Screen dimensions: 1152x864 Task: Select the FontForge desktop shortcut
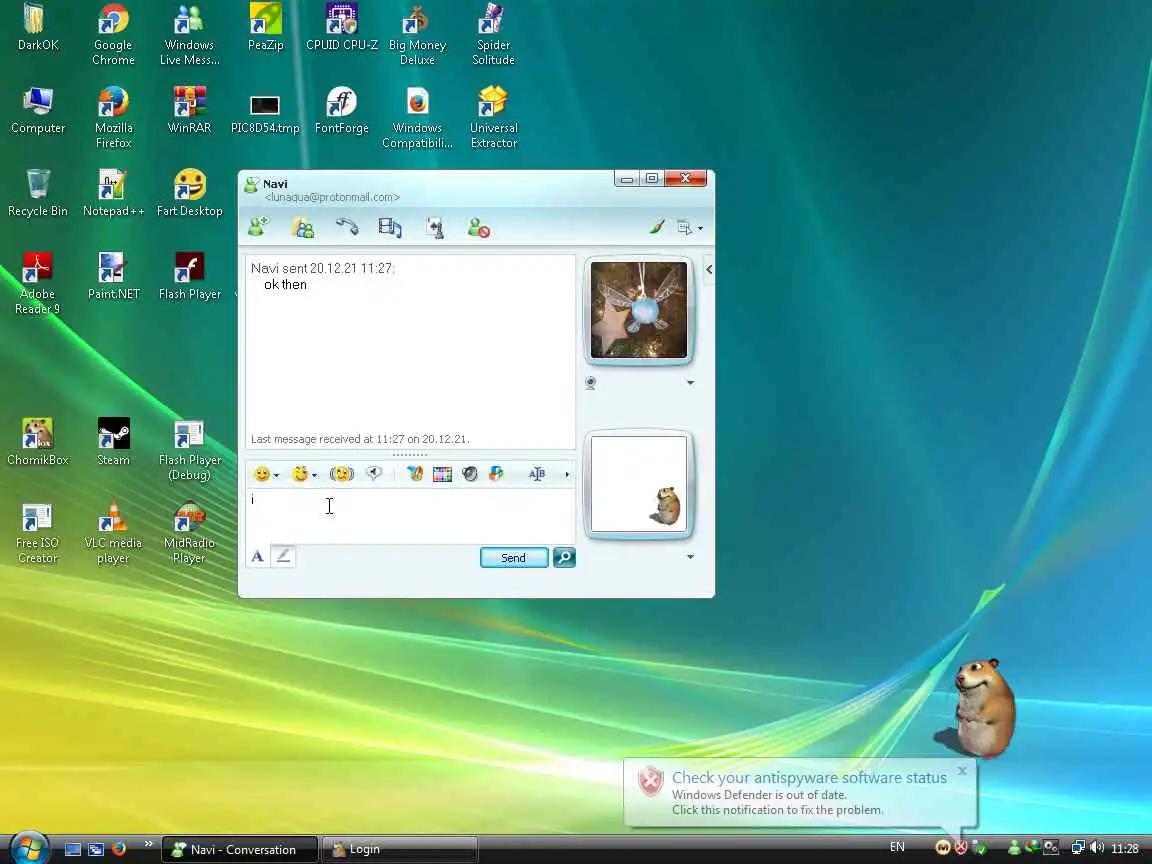[x=342, y=110]
